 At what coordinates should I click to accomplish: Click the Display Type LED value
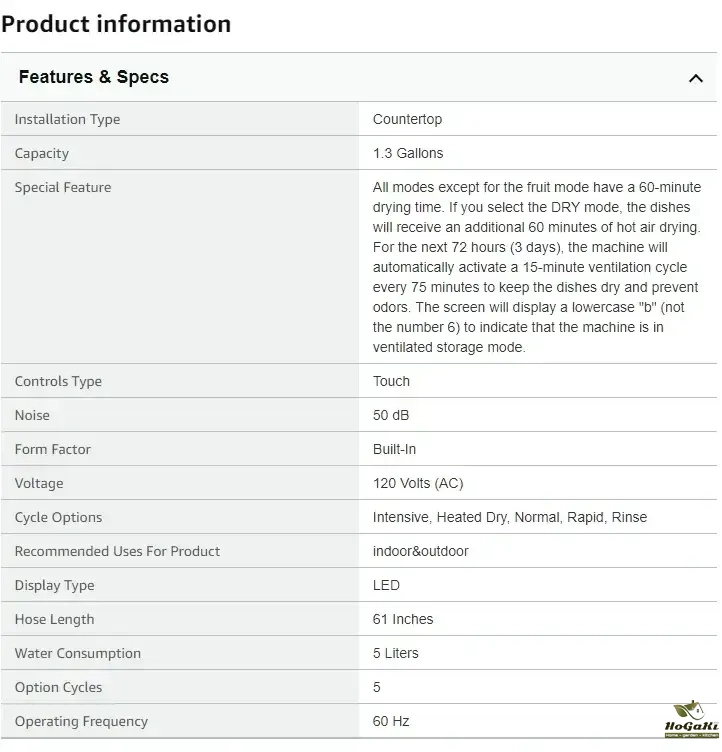click(x=386, y=585)
